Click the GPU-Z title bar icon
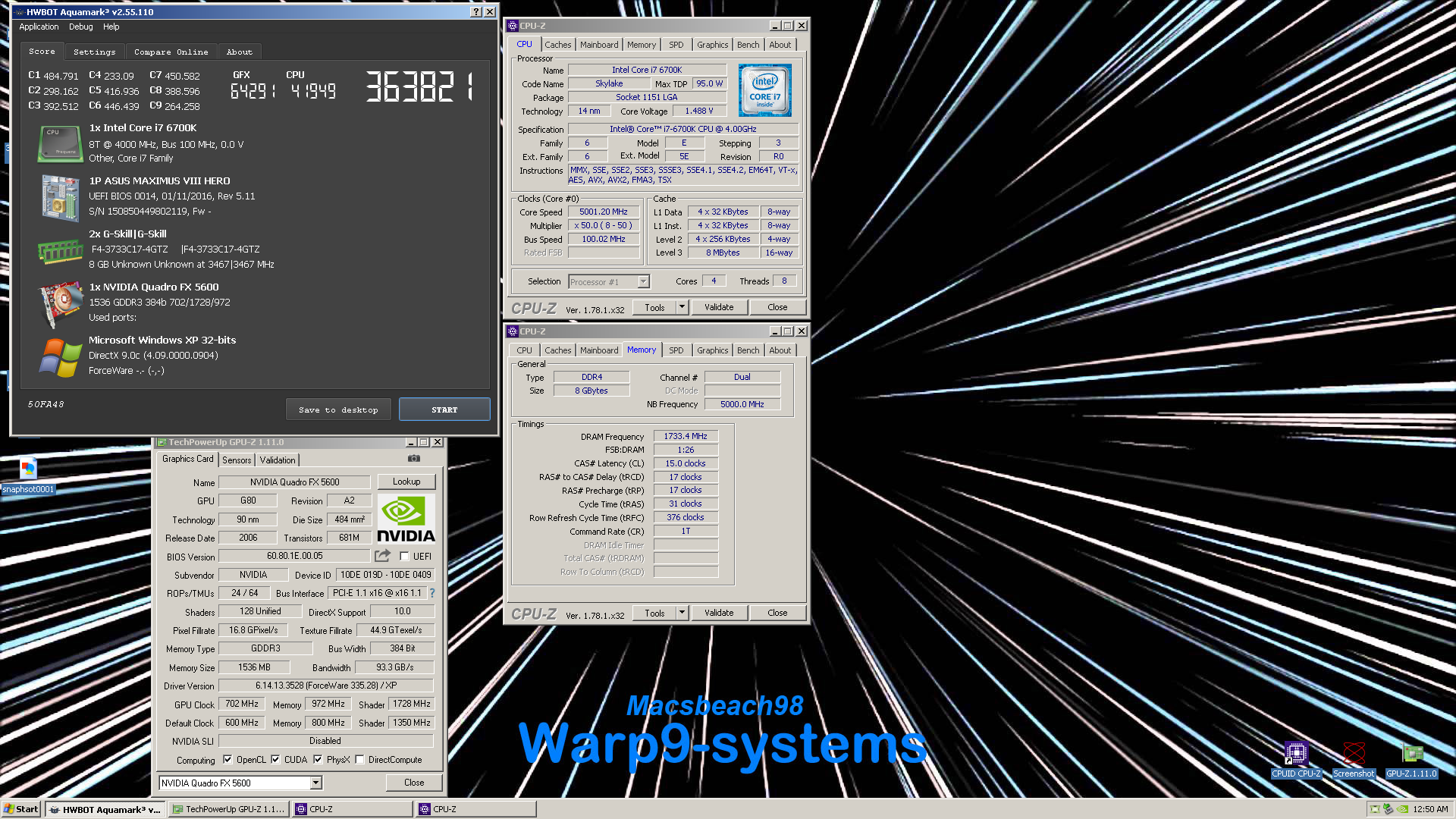The image size is (1456, 819). pyautogui.click(x=162, y=442)
